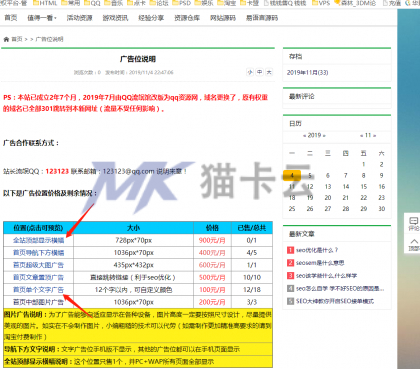420x369 pixels.
Task: Open the PSD bookmark folder
Action: [x=181, y=3]
